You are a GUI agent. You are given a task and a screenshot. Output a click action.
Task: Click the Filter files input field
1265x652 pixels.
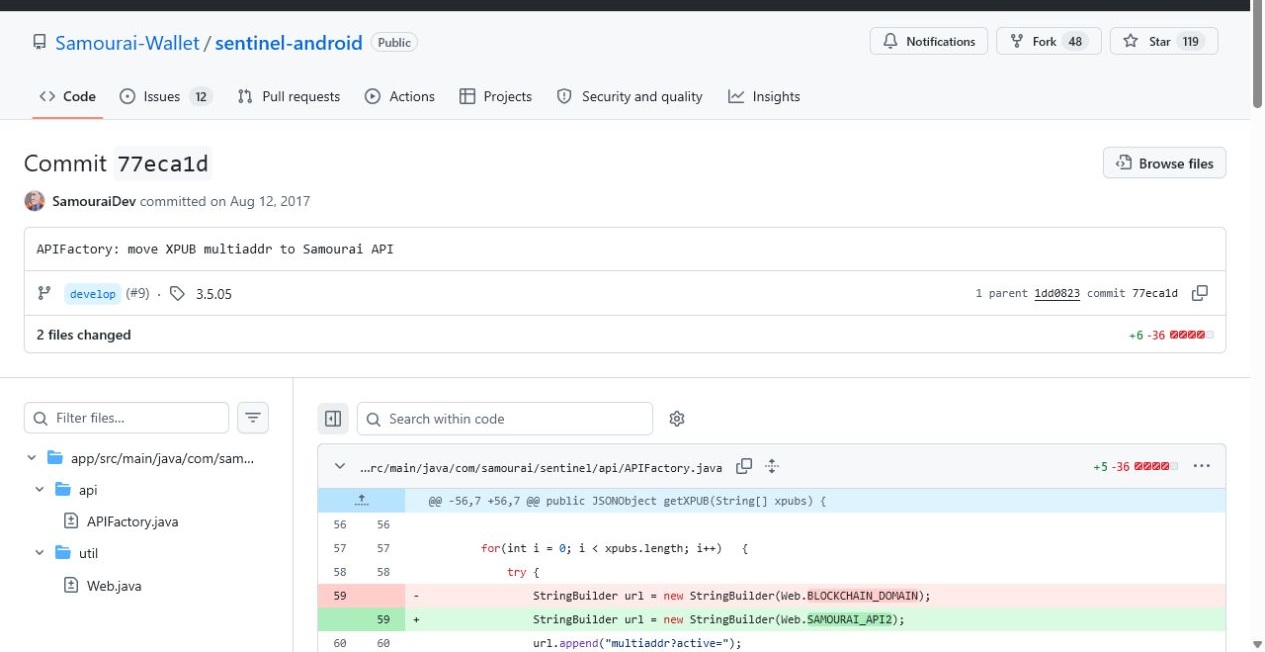126,418
